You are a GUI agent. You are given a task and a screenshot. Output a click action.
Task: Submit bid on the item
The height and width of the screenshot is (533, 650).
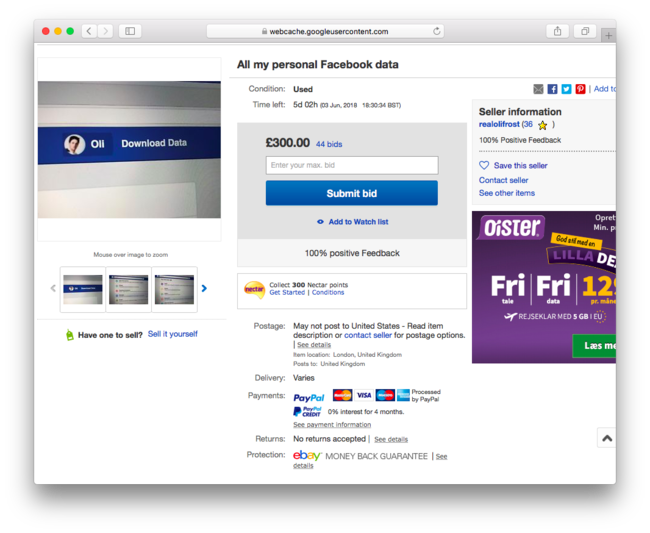coord(351,193)
